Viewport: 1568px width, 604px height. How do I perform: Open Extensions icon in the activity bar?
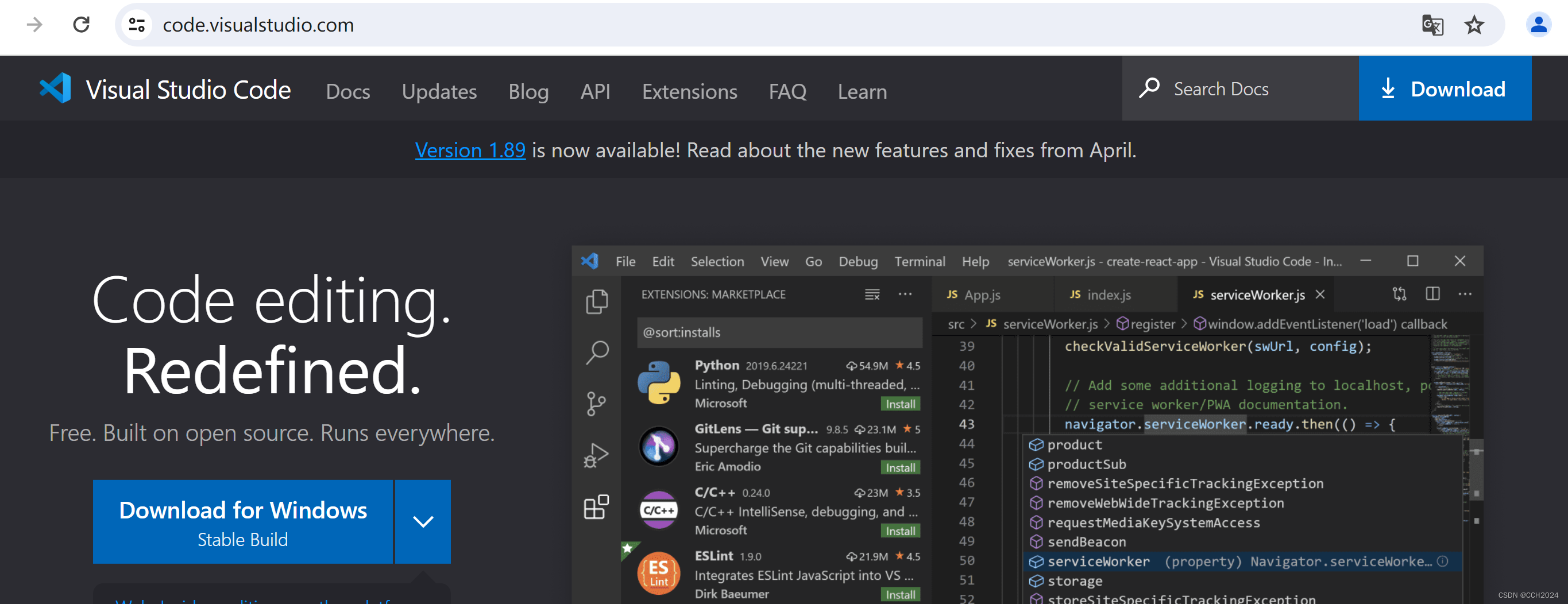(597, 506)
